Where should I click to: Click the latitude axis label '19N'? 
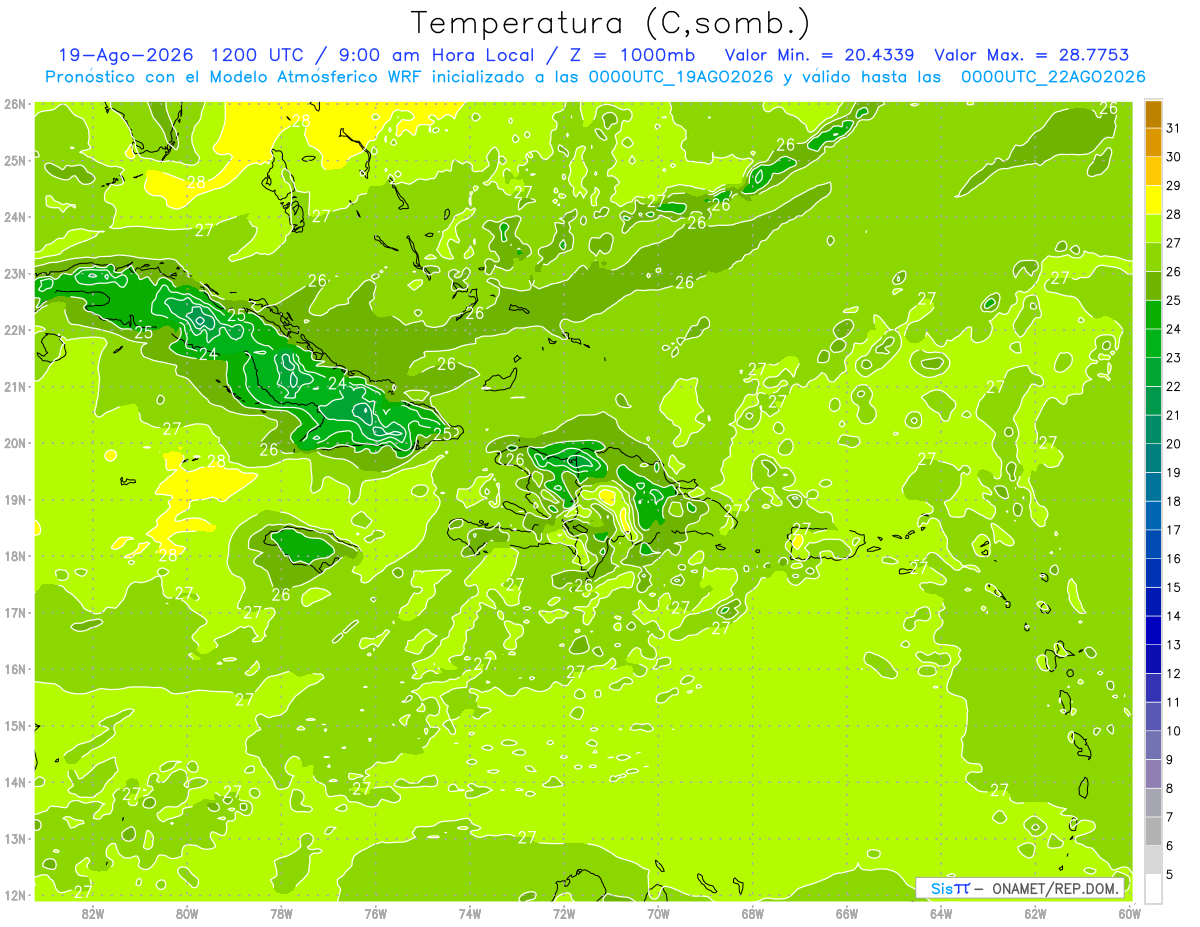14,499
